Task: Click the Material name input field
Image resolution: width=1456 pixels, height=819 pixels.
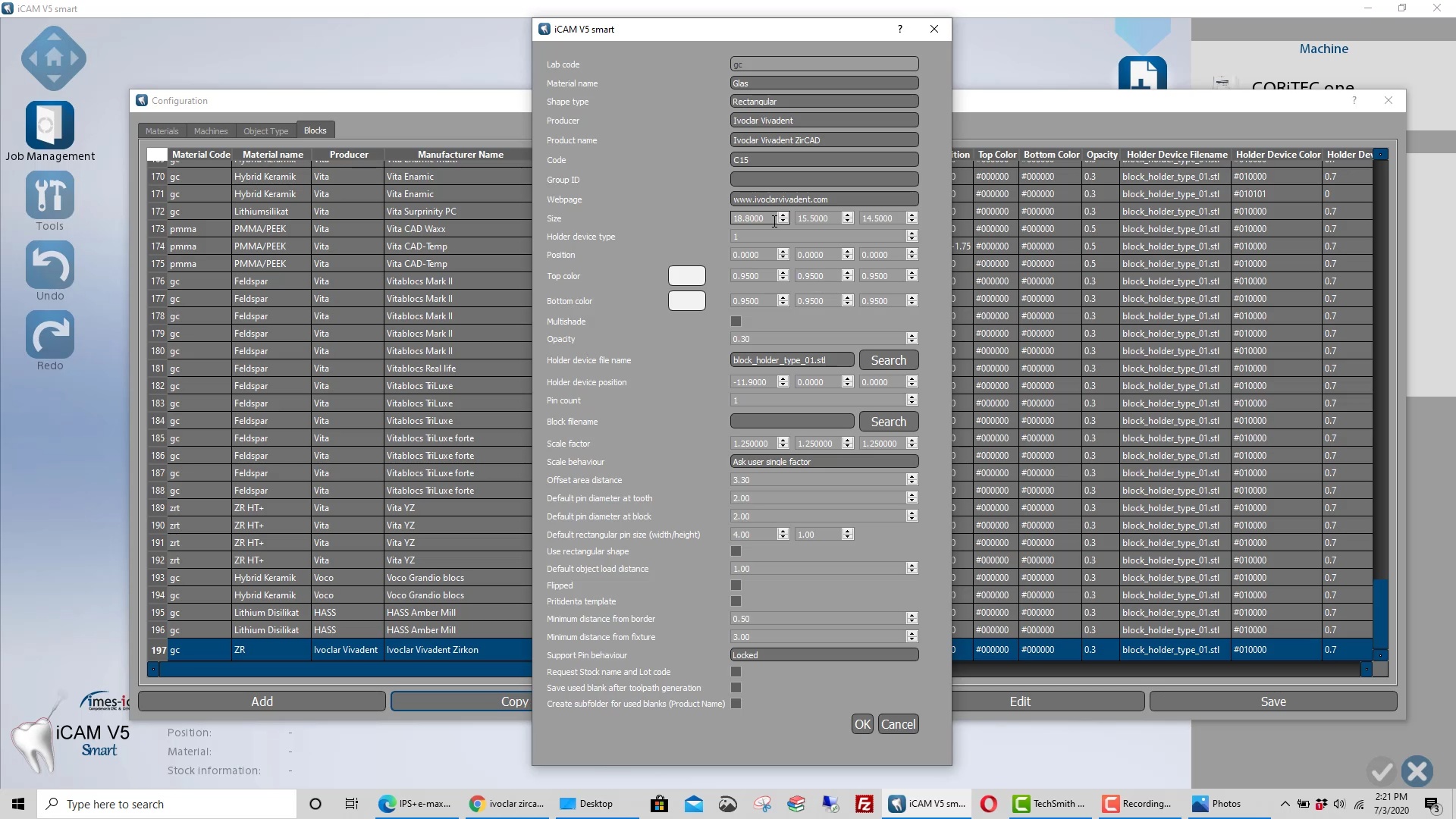Action: tap(824, 83)
